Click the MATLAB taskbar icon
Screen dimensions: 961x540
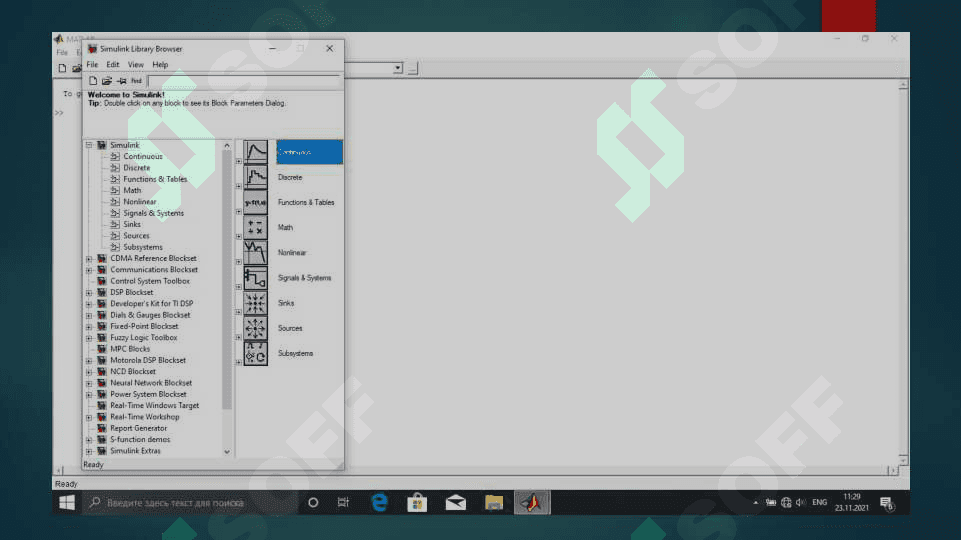[x=532, y=503]
